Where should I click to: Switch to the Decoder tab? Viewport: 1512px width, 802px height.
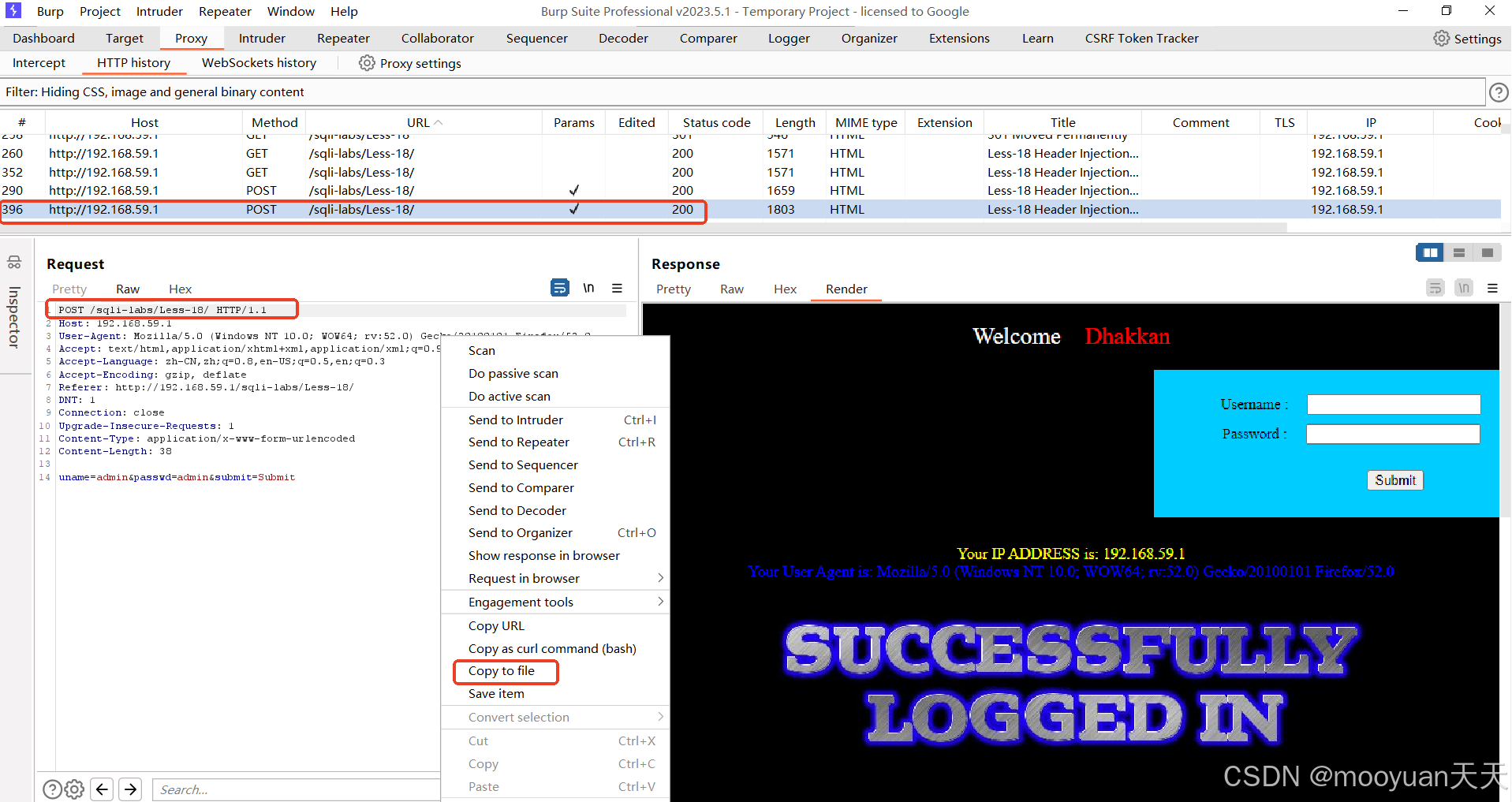point(623,38)
